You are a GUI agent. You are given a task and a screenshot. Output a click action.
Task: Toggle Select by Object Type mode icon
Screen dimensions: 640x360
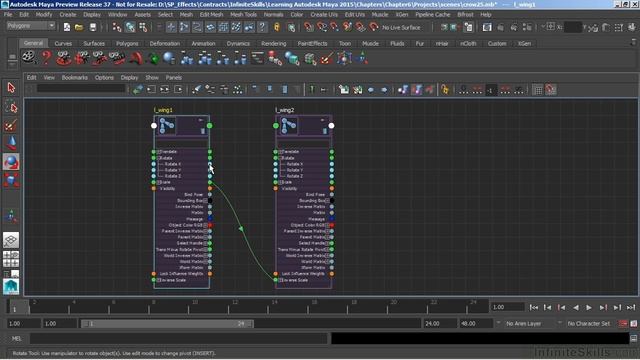130,27
